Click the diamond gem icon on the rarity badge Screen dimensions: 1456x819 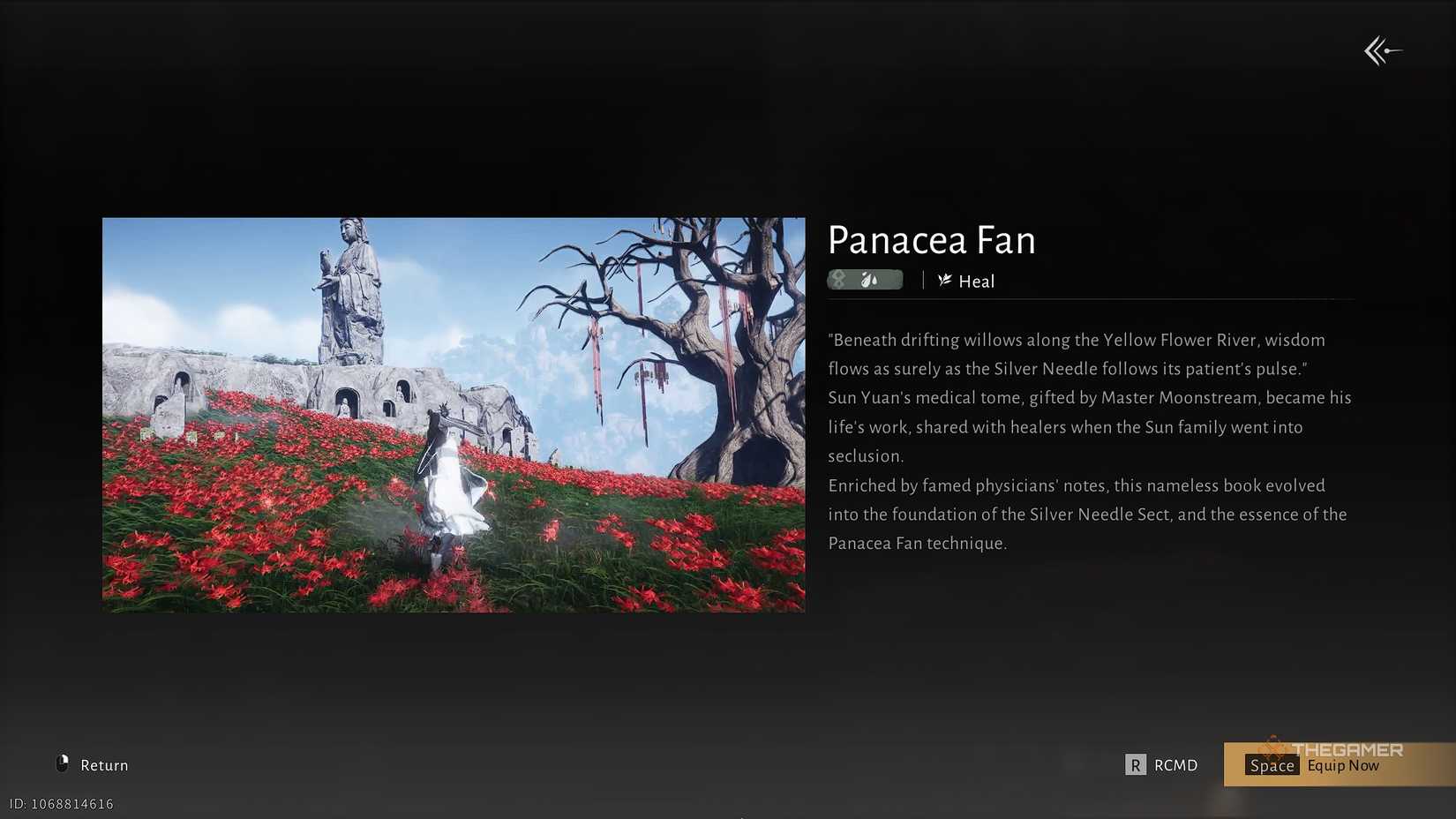tap(839, 279)
